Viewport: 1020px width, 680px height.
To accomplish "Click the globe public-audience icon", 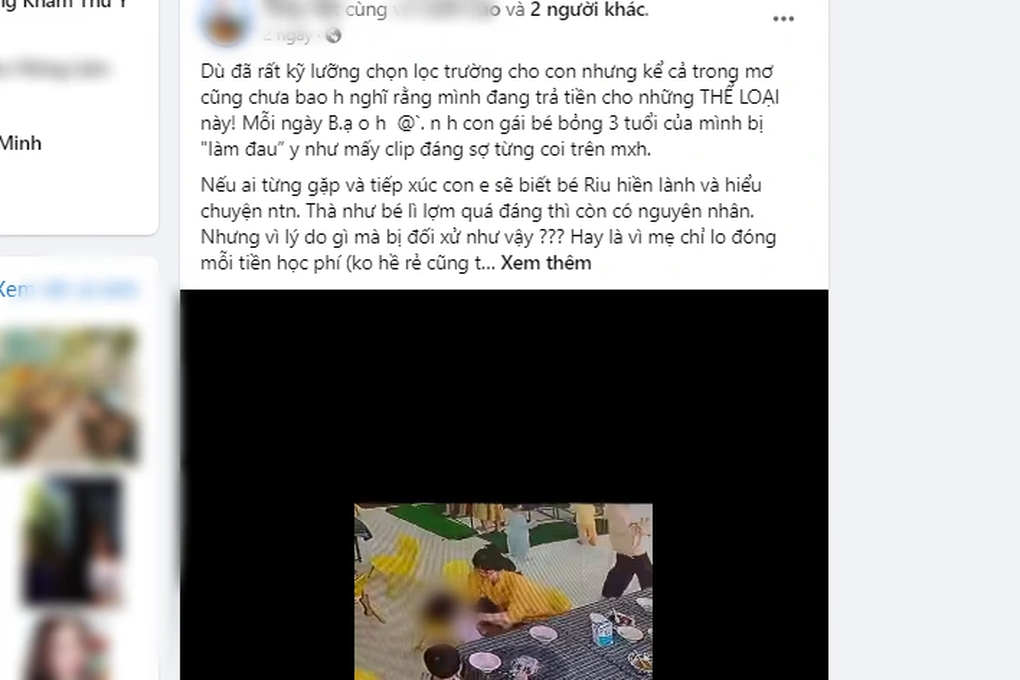I will 334,36.
